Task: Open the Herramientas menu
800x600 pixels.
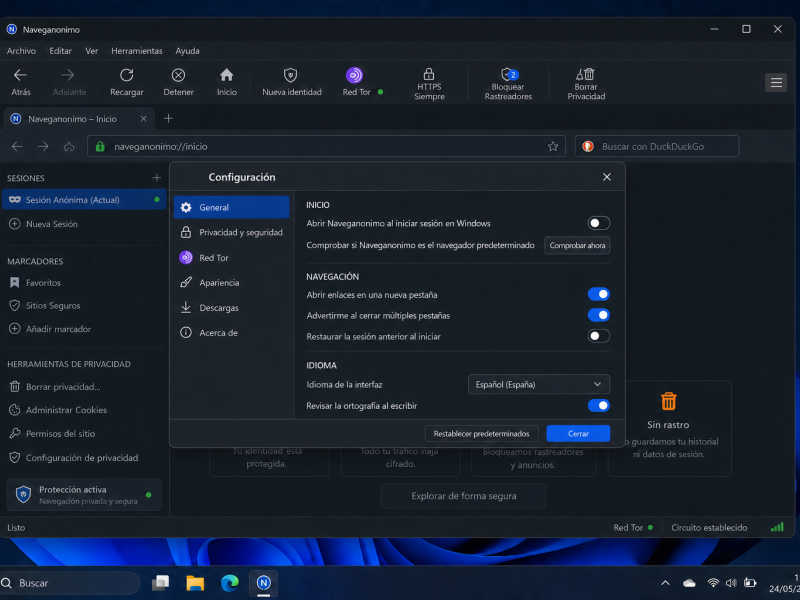Action: tap(137, 51)
